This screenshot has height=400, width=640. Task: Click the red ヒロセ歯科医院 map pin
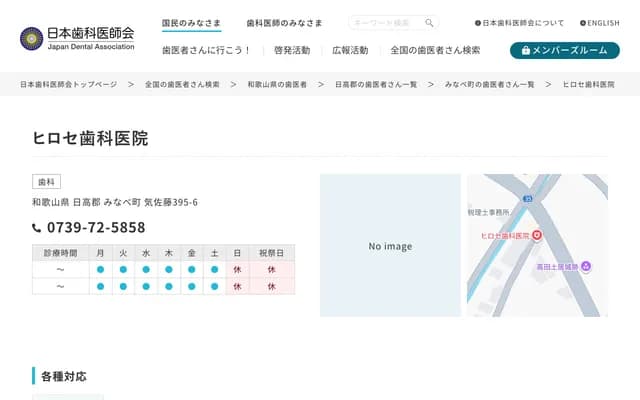[x=536, y=235]
